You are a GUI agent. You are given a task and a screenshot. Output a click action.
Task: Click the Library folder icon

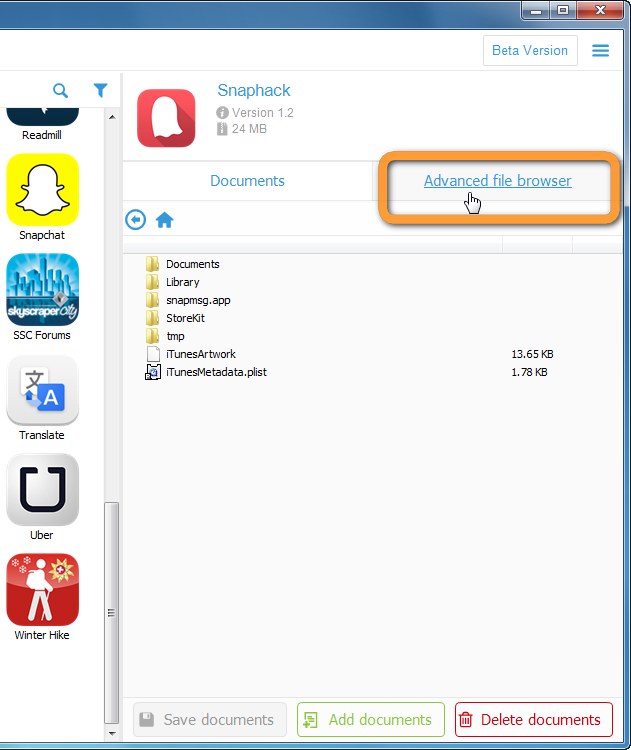click(x=152, y=282)
